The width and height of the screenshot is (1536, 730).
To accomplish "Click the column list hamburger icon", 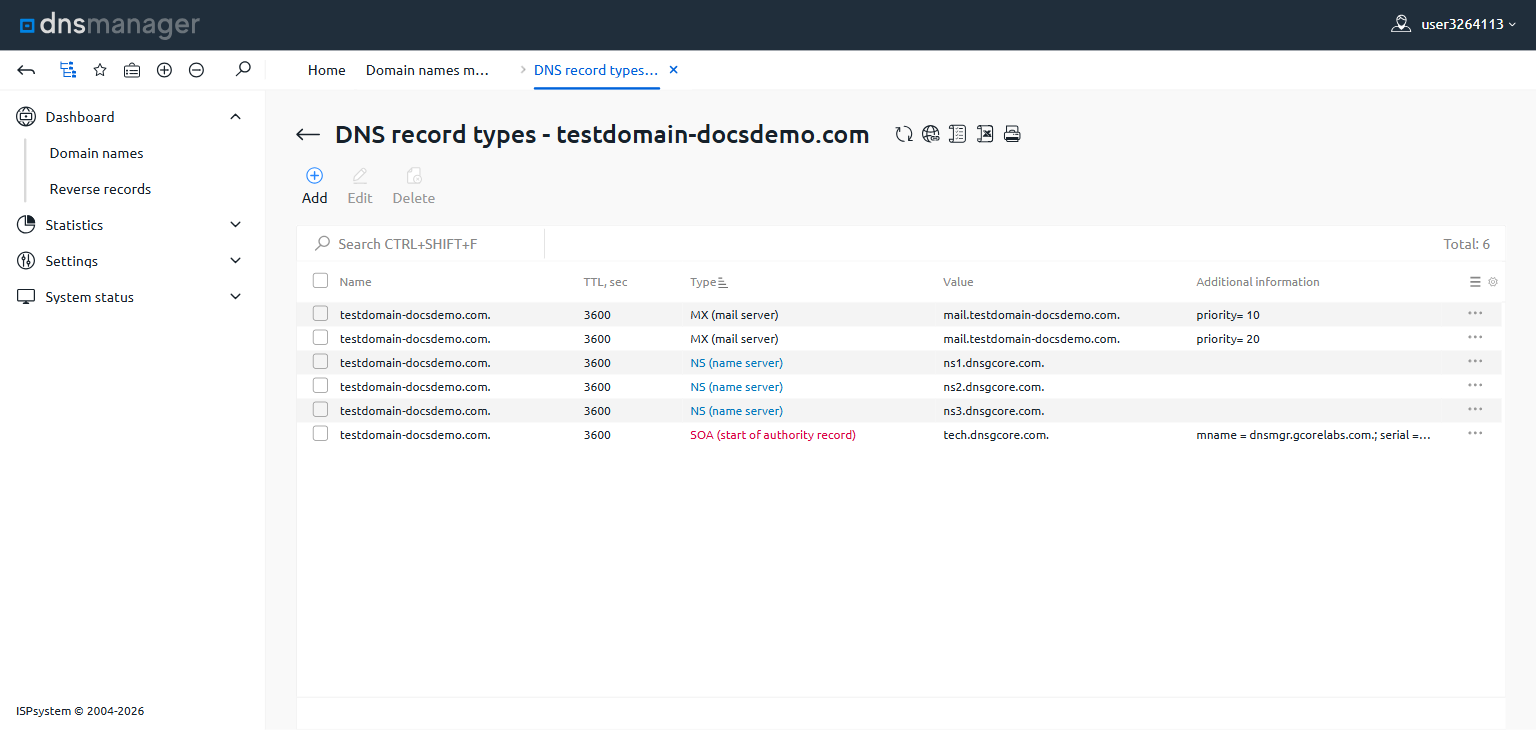I will [x=1475, y=282].
